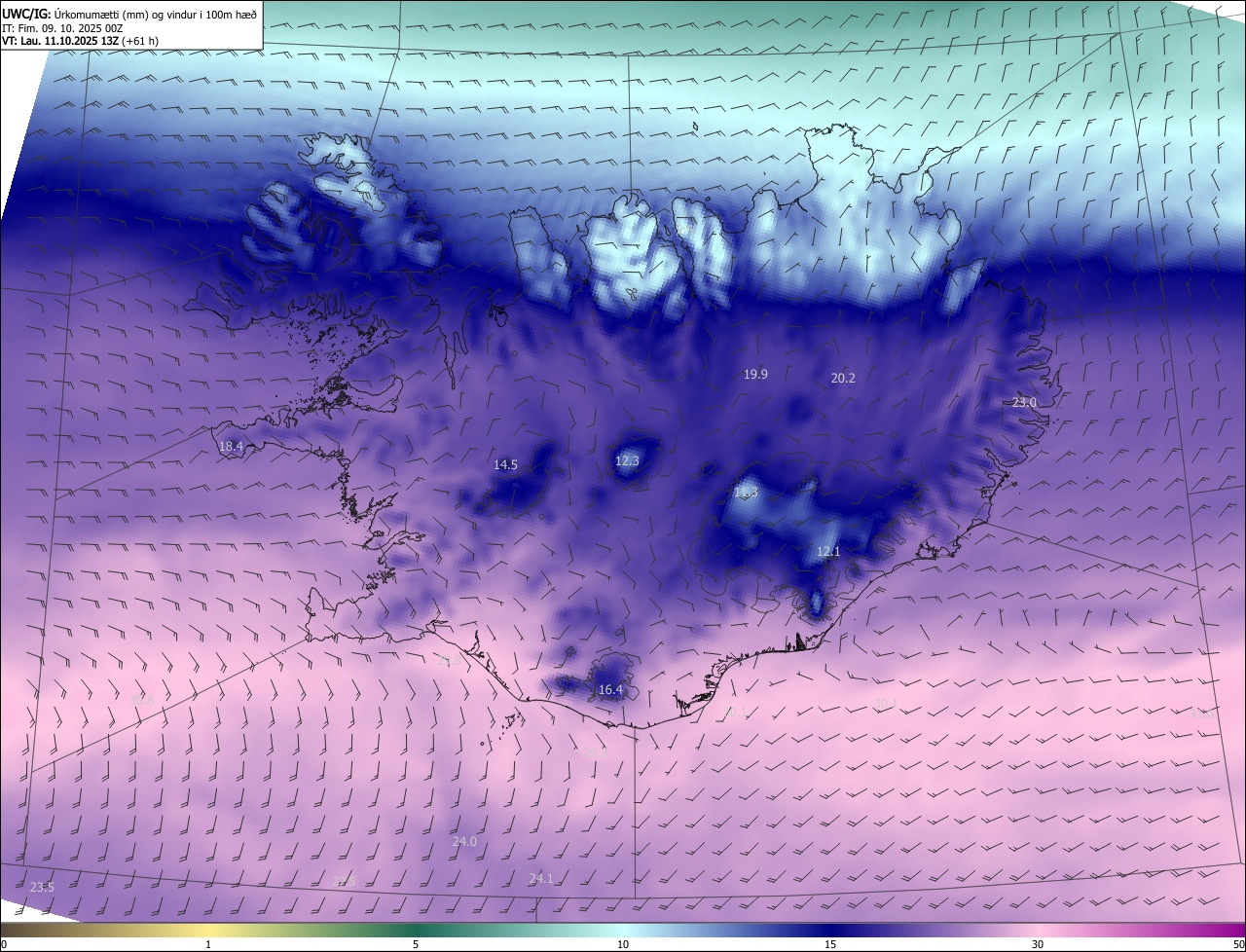1246x952 pixels.
Task: Click the 1 tick on the color scale
Action: click(x=208, y=944)
